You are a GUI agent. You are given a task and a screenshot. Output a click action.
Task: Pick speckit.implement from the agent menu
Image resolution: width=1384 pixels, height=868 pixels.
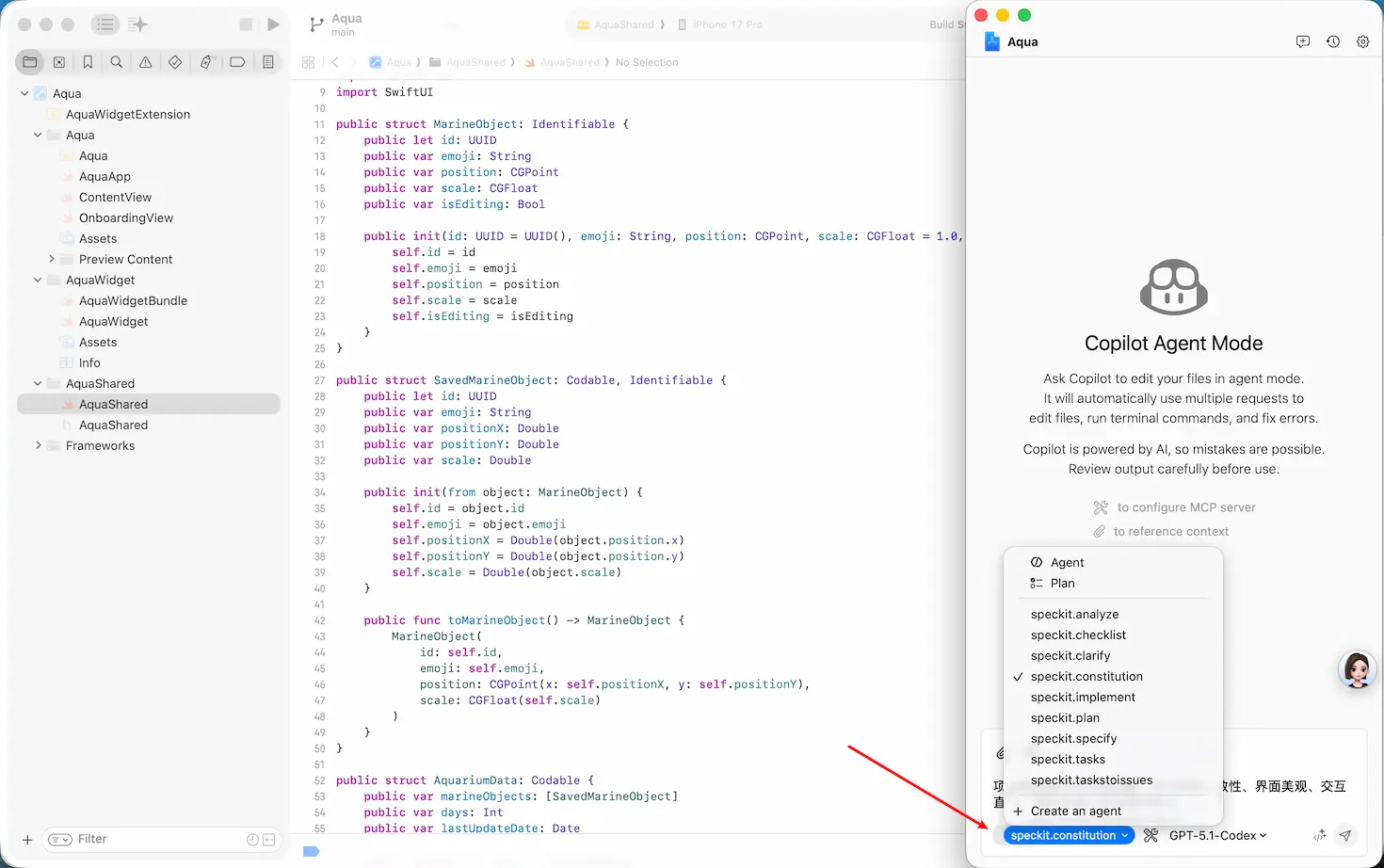coord(1083,697)
